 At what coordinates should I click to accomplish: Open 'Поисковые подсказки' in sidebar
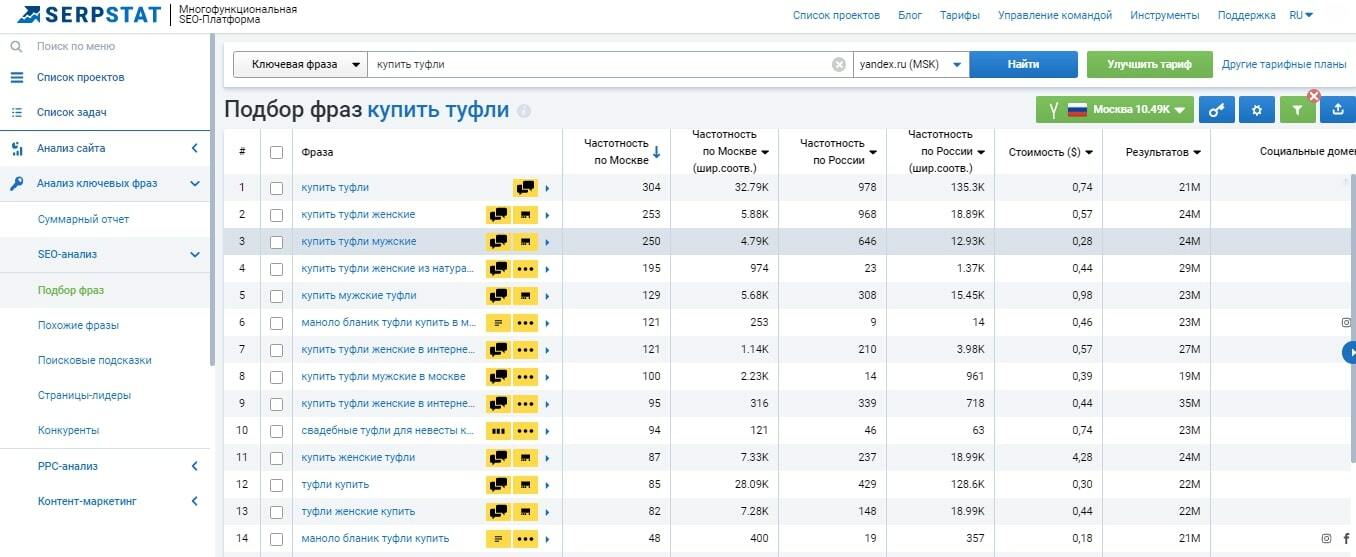[x=95, y=360]
